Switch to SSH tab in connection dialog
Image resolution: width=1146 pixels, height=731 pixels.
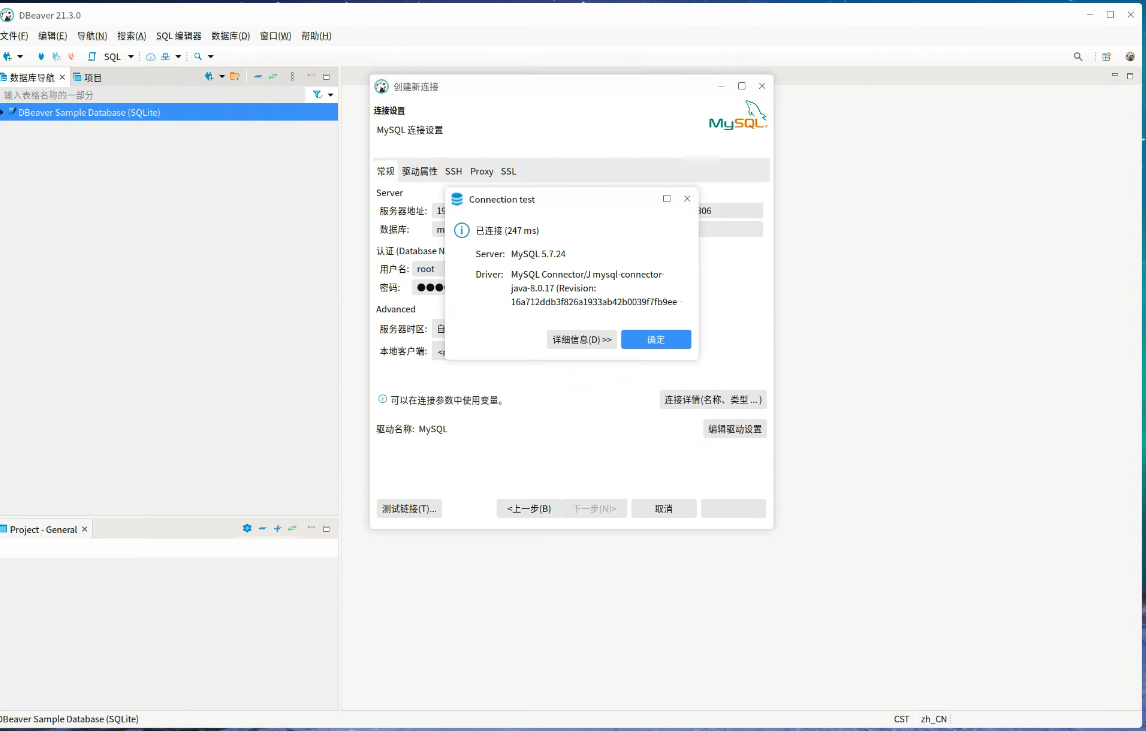(x=454, y=171)
